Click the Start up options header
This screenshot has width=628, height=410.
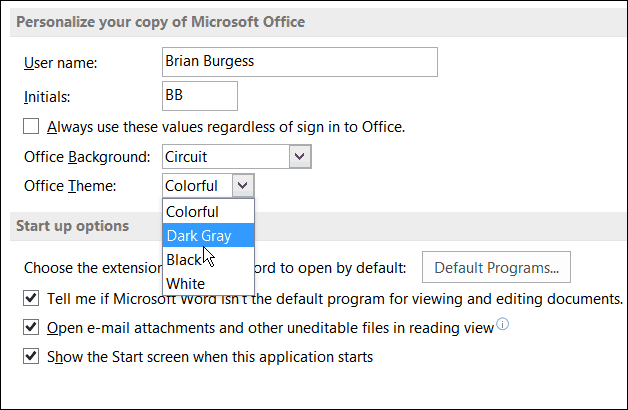(x=72, y=226)
